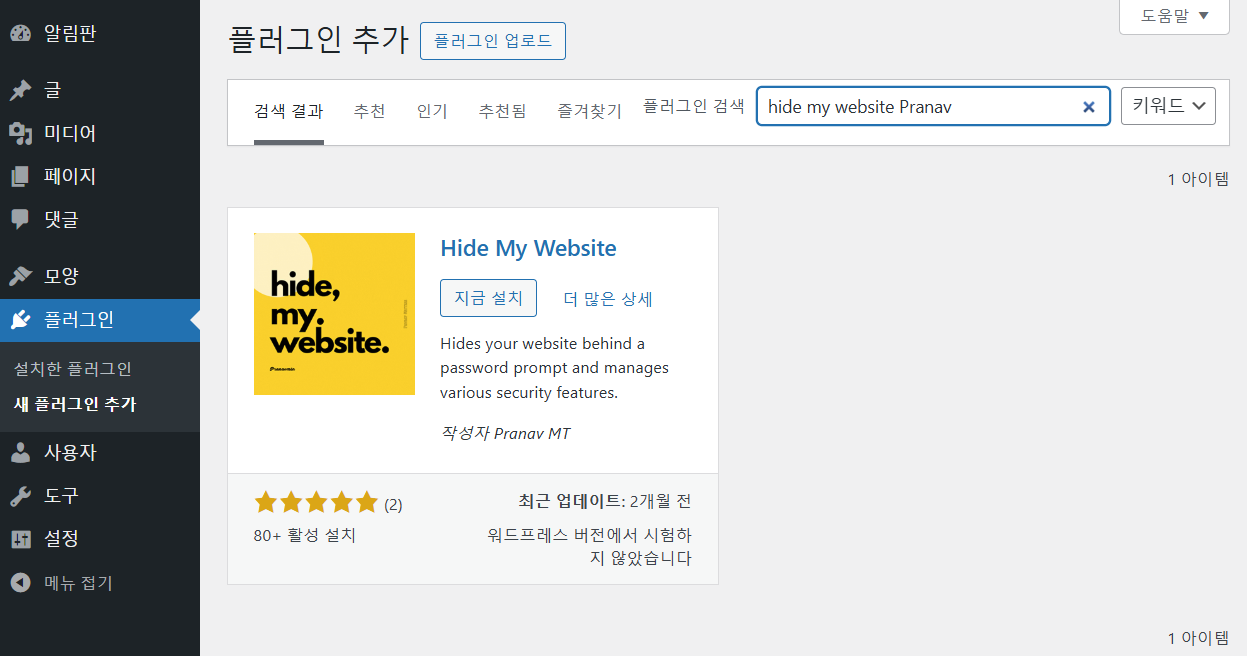Collapse menu with 메뉴 접기 arrow icon
The image size is (1247, 656).
click(x=21, y=582)
